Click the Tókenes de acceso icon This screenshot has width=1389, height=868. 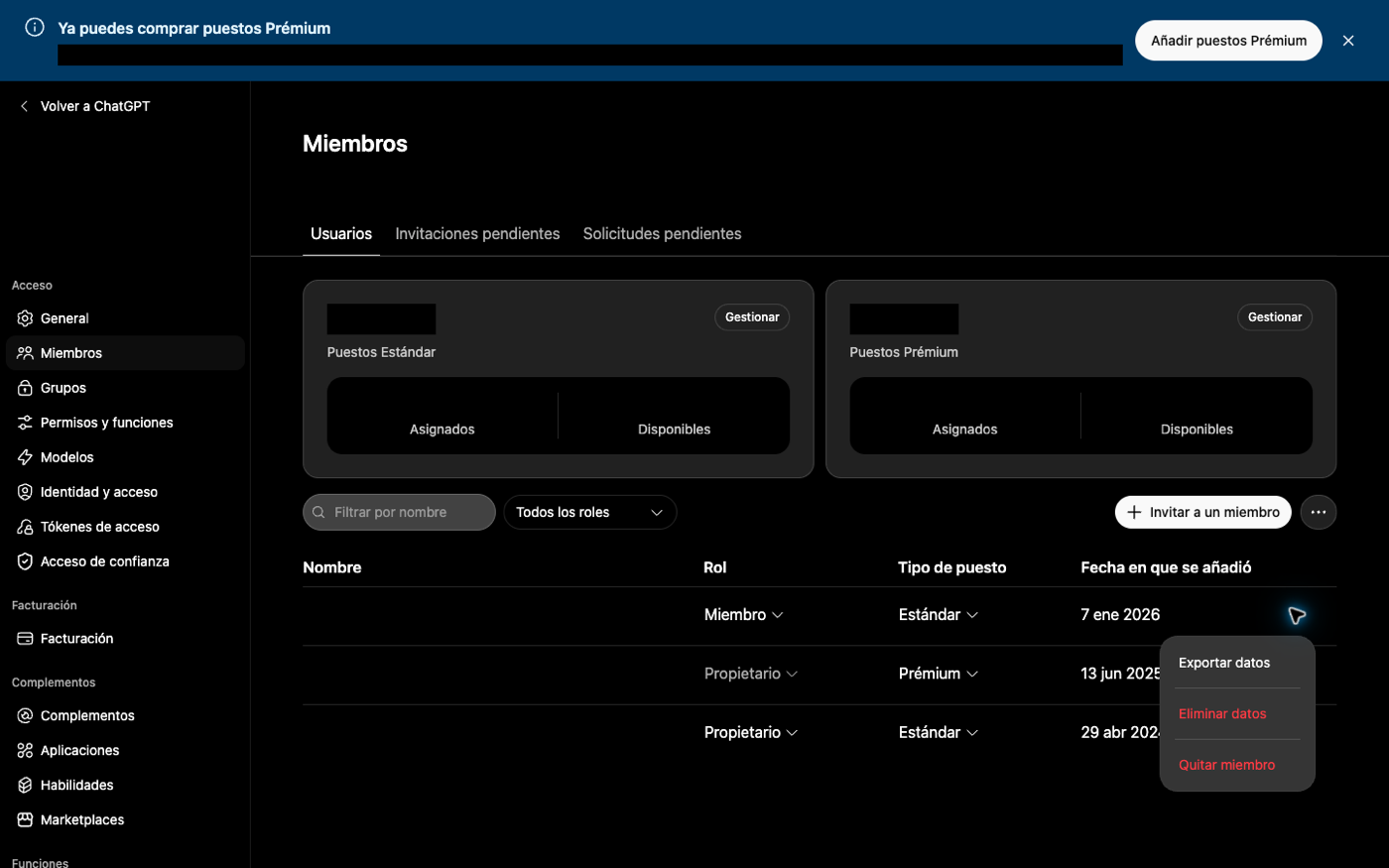25,527
